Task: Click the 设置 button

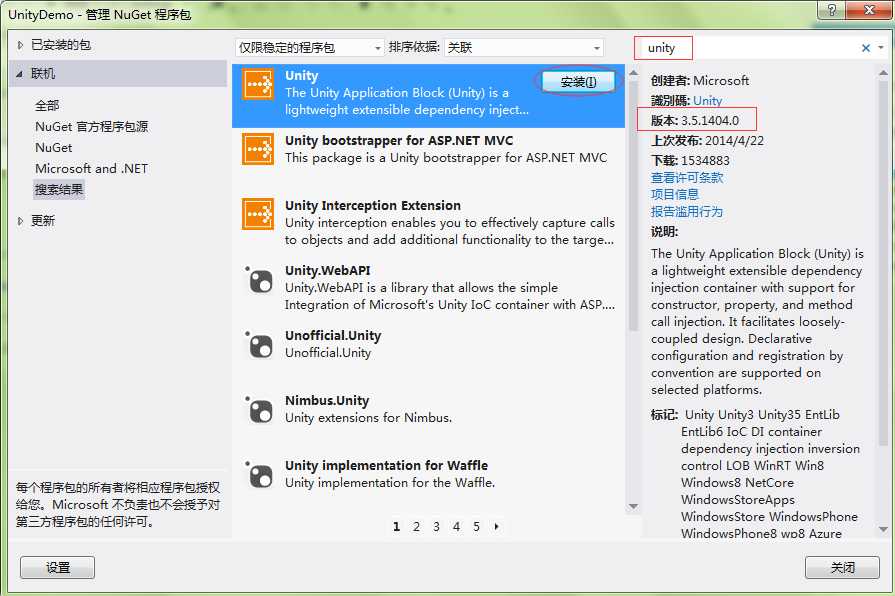Action: coord(58,567)
